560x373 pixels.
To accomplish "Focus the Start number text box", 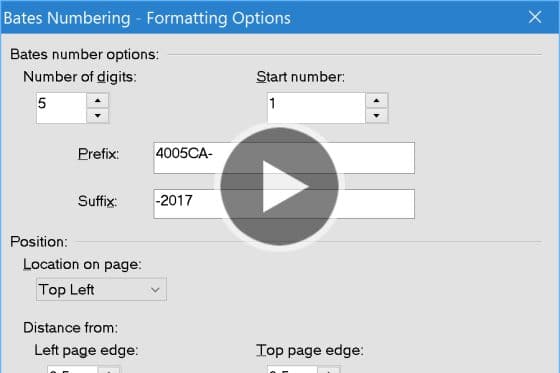I will coord(316,108).
